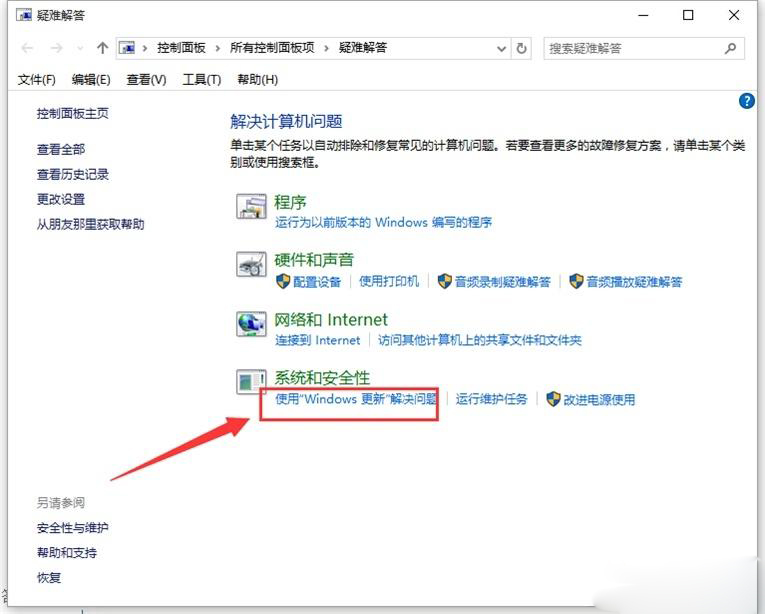
Task: Open the 编辑(E) menu
Action: point(91,80)
